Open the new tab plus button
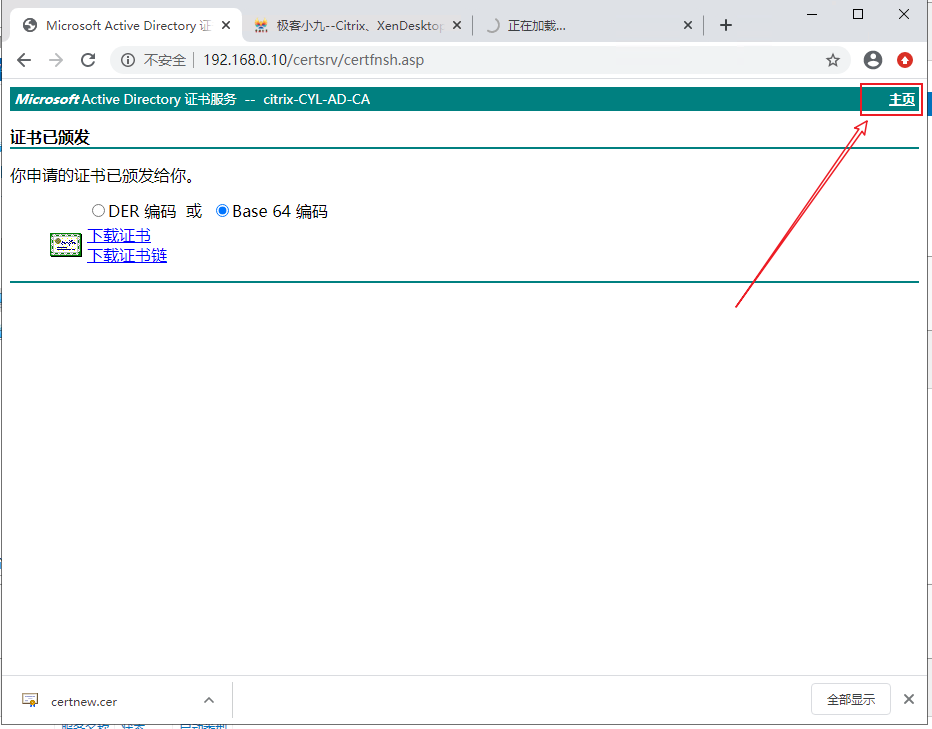This screenshot has width=932, height=729. pos(726,25)
